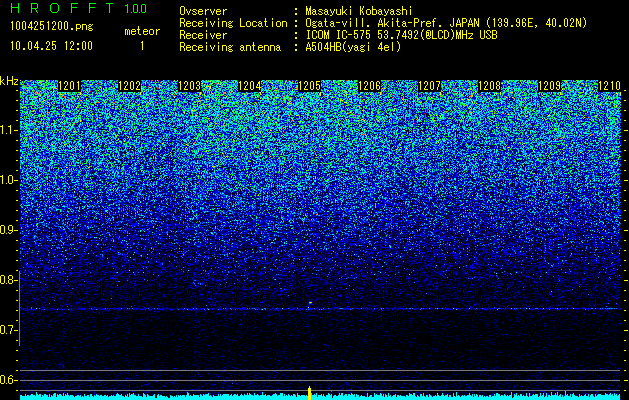Click the HROFFT title text
The image size is (629, 400).
[x=62, y=8]
